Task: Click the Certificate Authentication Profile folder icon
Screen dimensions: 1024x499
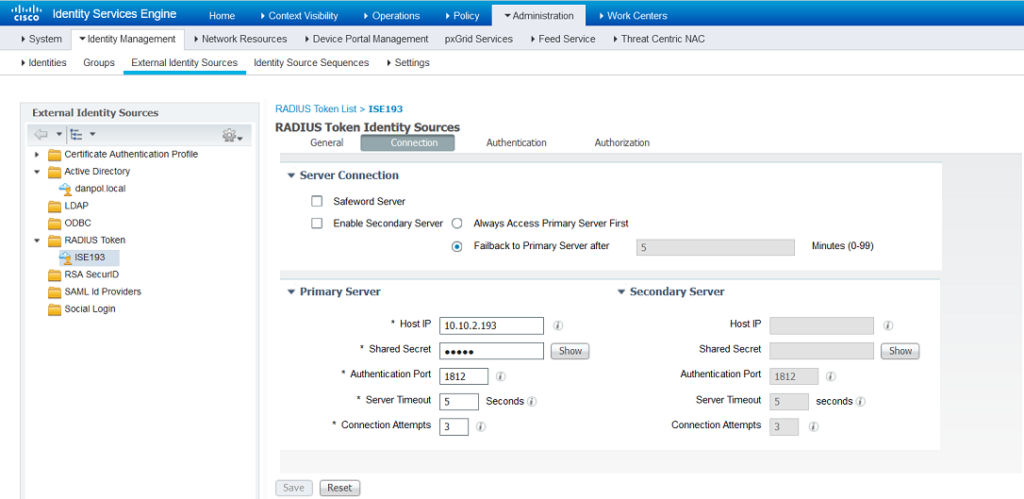Action: tap(55, 155)
